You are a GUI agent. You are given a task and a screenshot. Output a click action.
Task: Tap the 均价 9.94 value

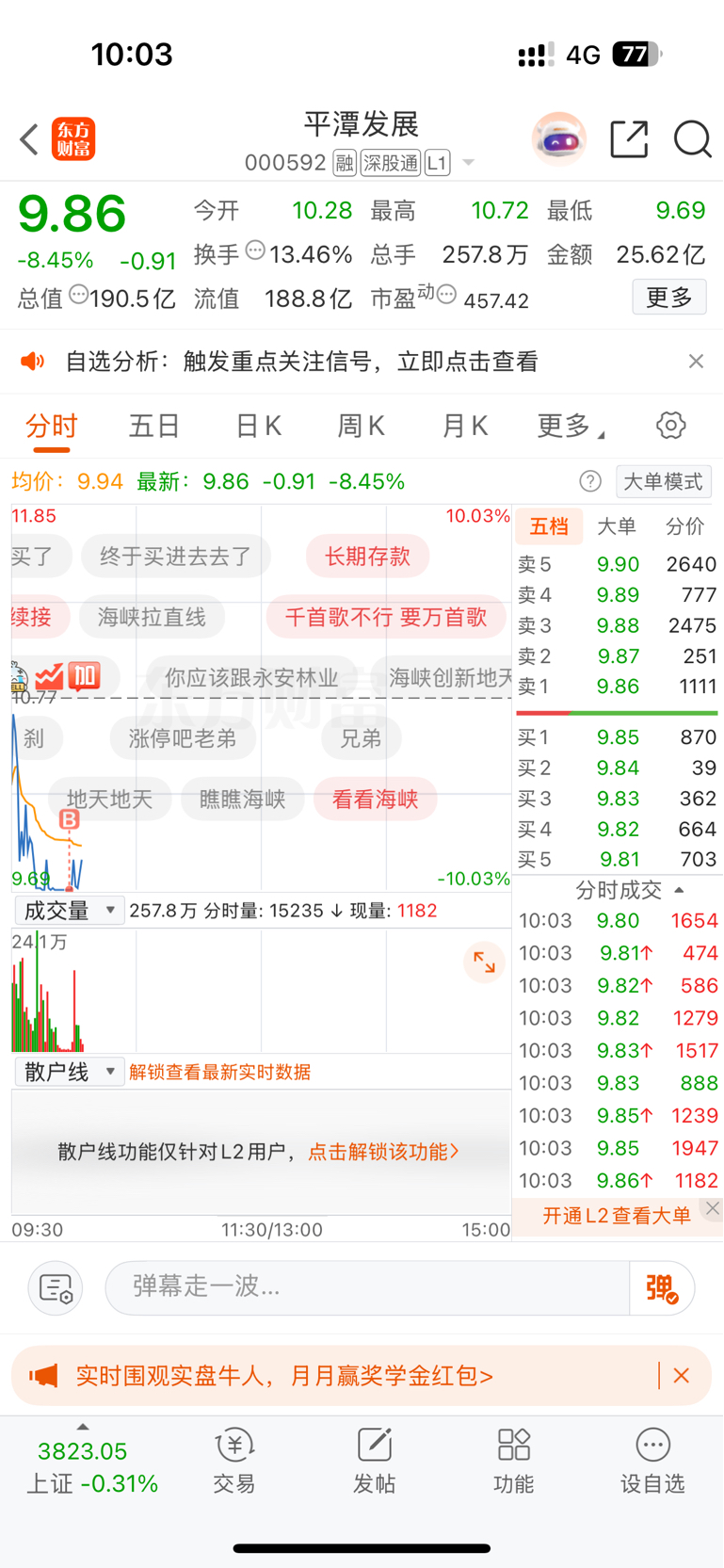101,482
